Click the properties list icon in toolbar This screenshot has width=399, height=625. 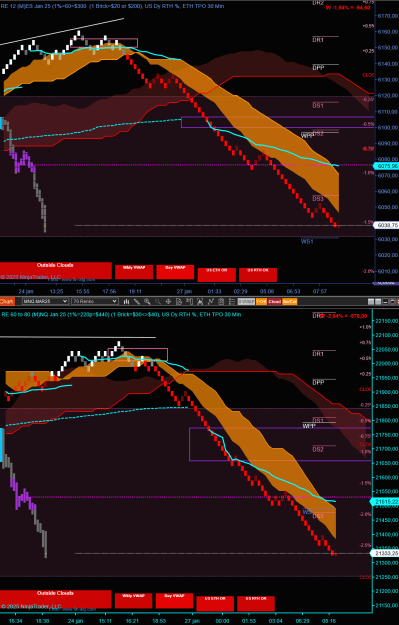(x=232, y=301)
